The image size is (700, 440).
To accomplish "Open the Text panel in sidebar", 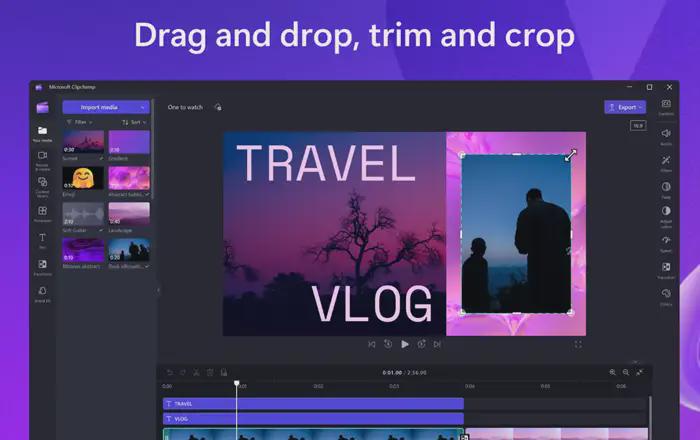I will pyautogui.click(x=42, y=240).
